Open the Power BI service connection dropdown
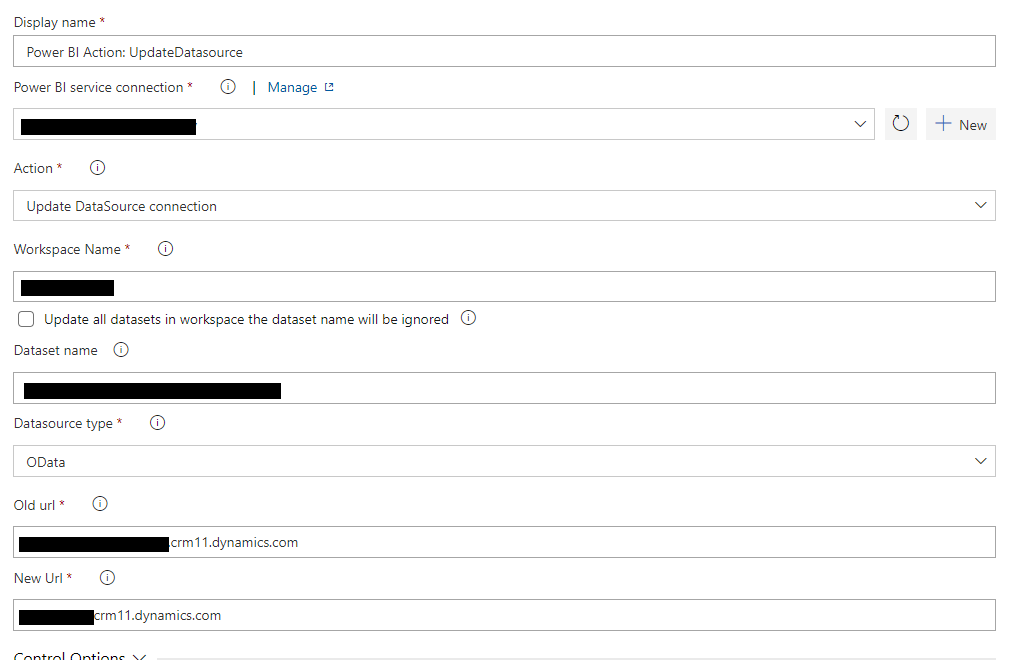Screen dimensions: 1011x660 point(444,124)
